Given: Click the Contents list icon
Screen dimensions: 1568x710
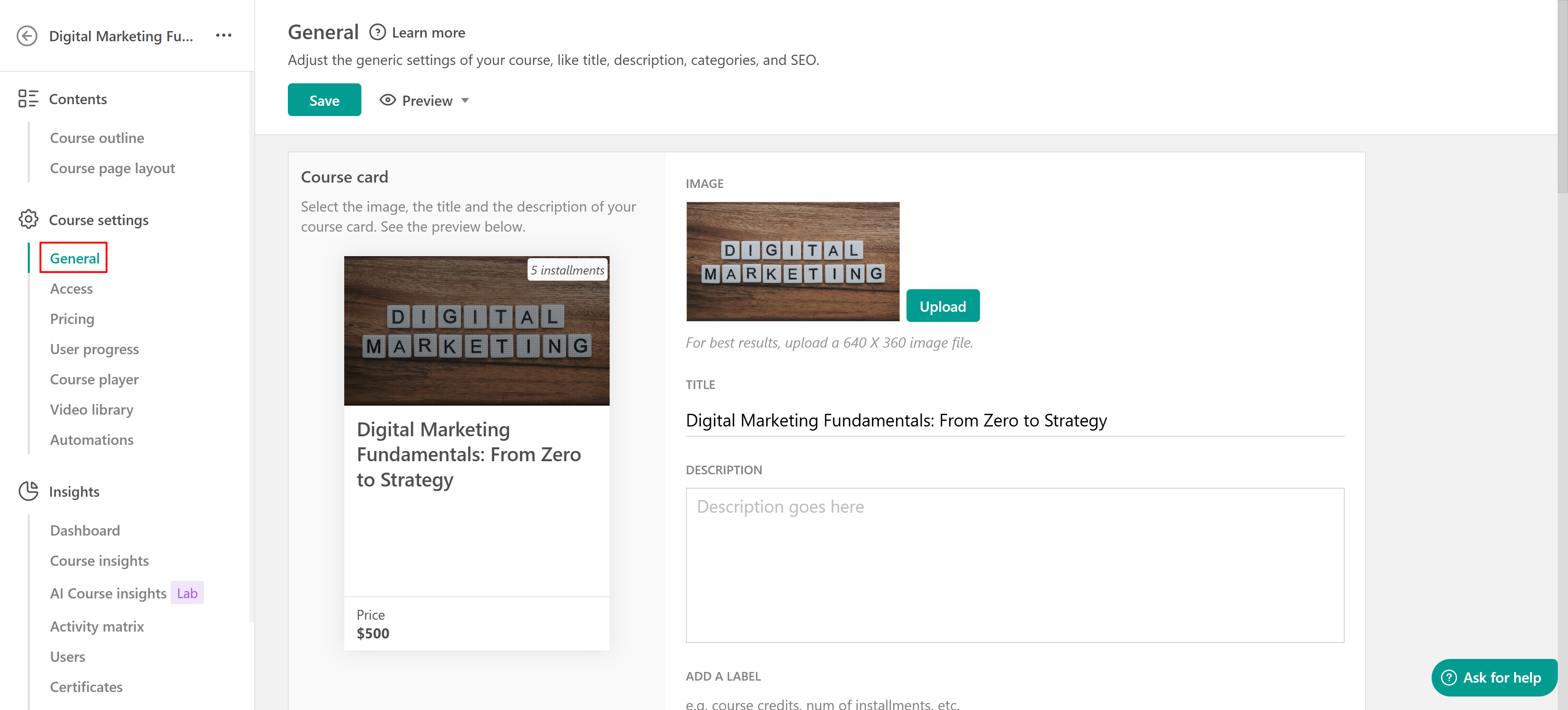Looking at the screenshot, I should point(28,98).
